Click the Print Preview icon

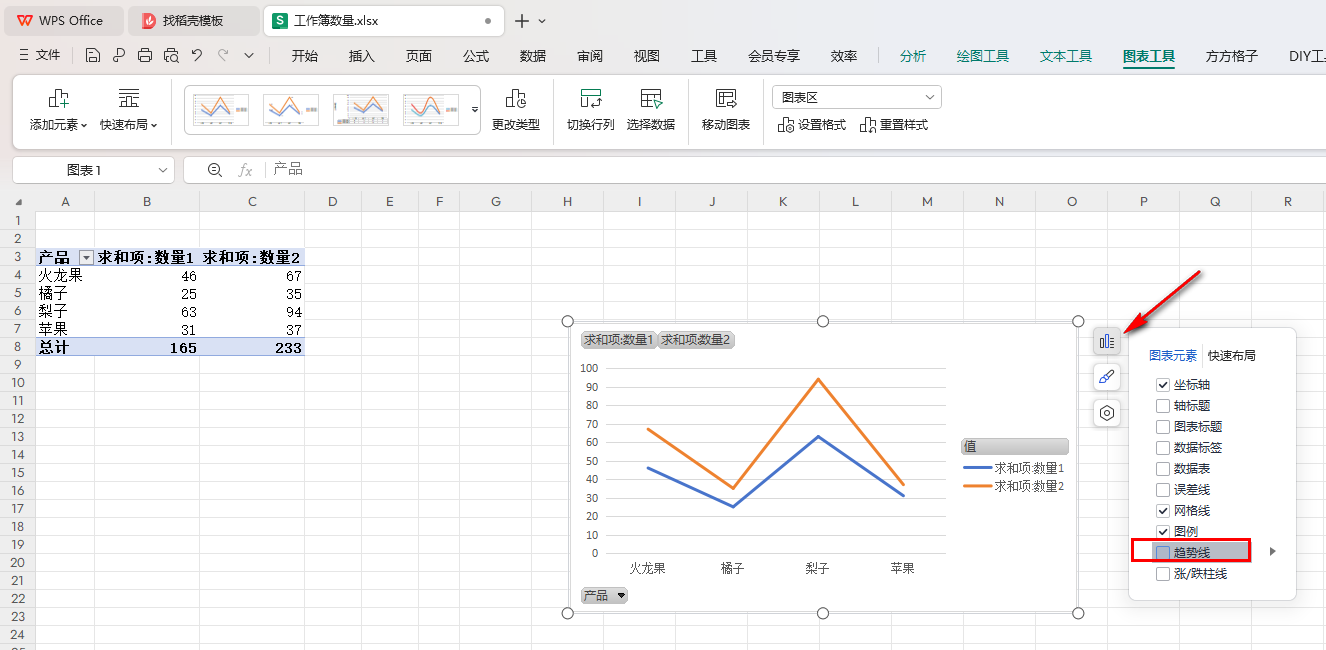pos(171,56)
